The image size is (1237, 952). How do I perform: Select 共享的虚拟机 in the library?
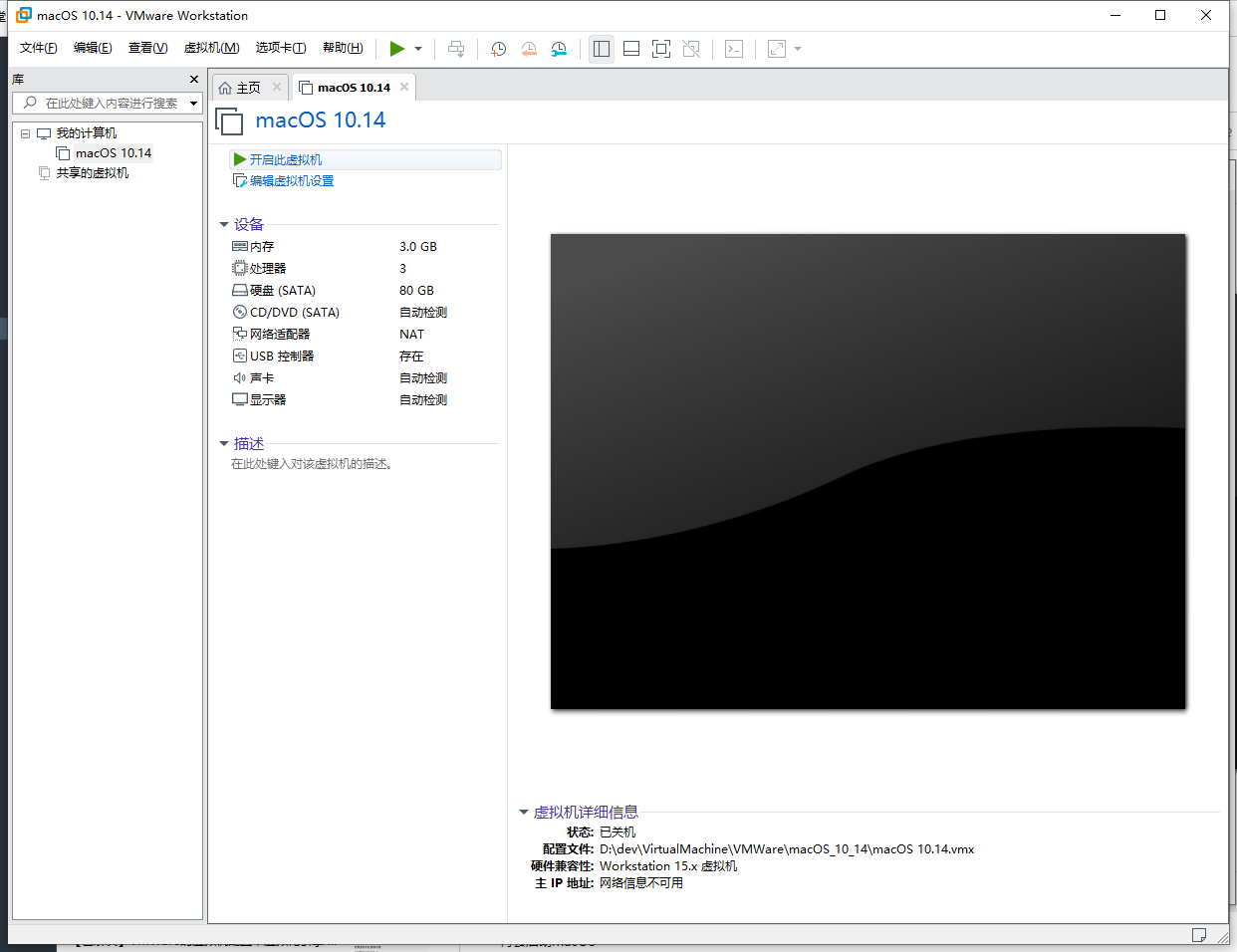(x=93, y=173)
